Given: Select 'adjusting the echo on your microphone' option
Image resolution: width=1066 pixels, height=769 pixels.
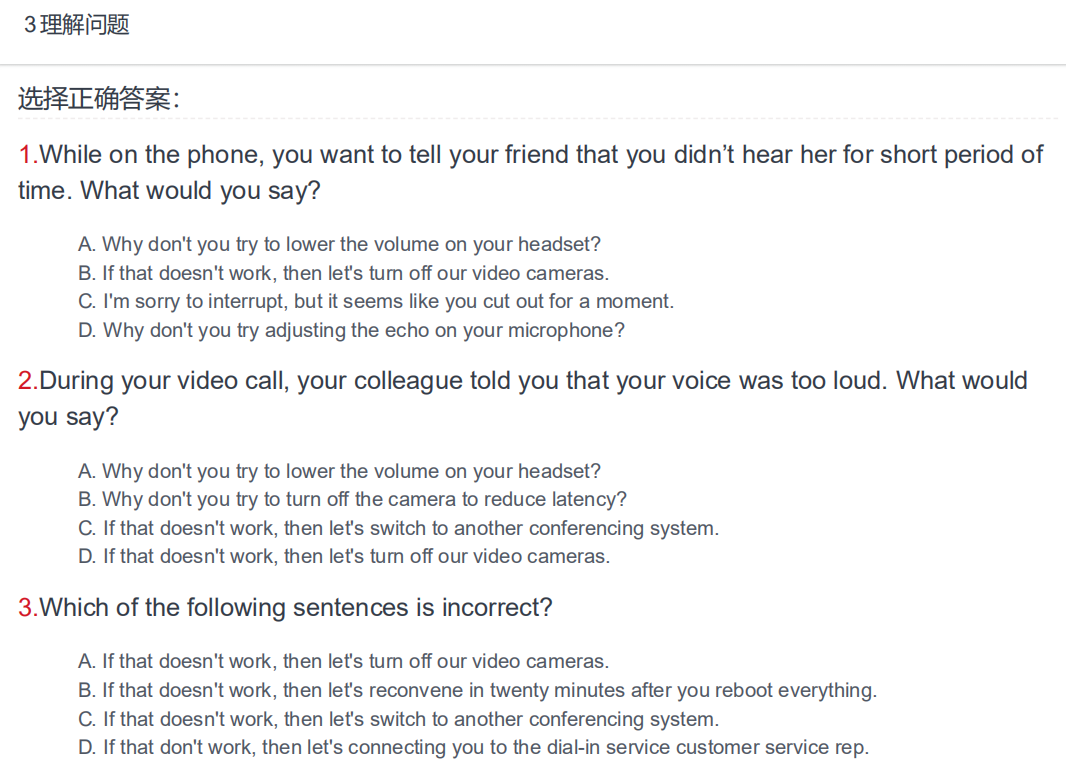Looking at the screenshot, I should tap(351, 330).
